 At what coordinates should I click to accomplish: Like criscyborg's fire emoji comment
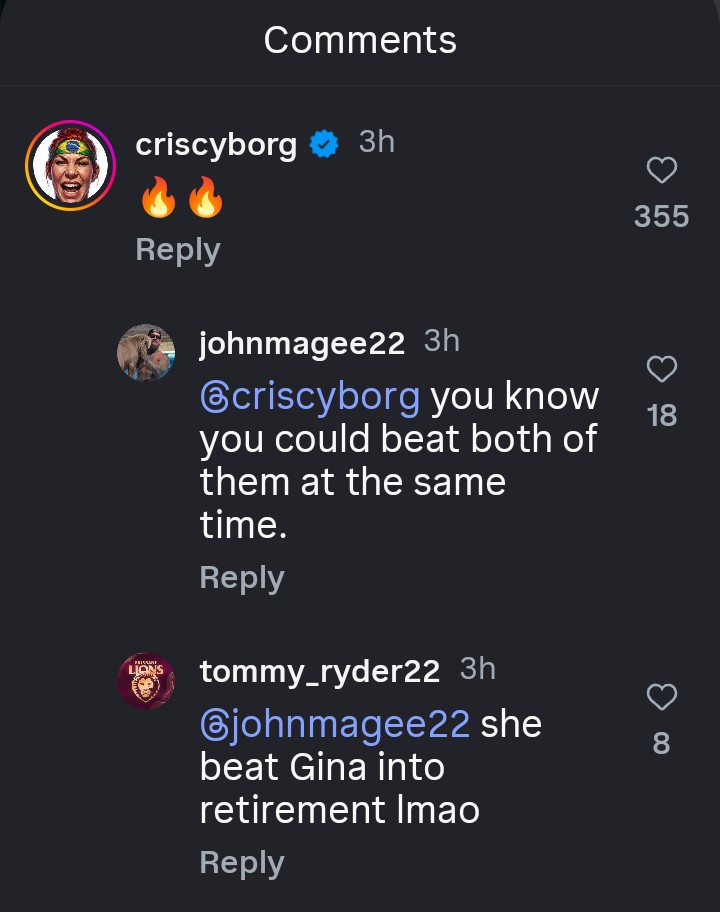[661, 172]
